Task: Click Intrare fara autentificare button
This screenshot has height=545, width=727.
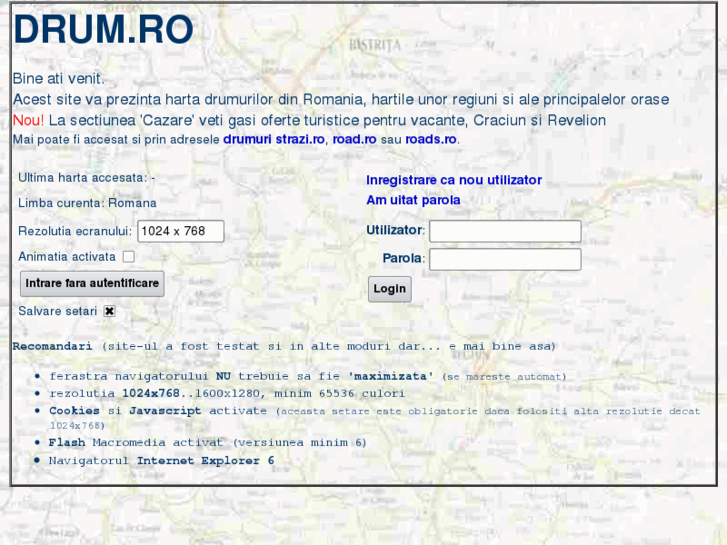Action: coord(92,283)
